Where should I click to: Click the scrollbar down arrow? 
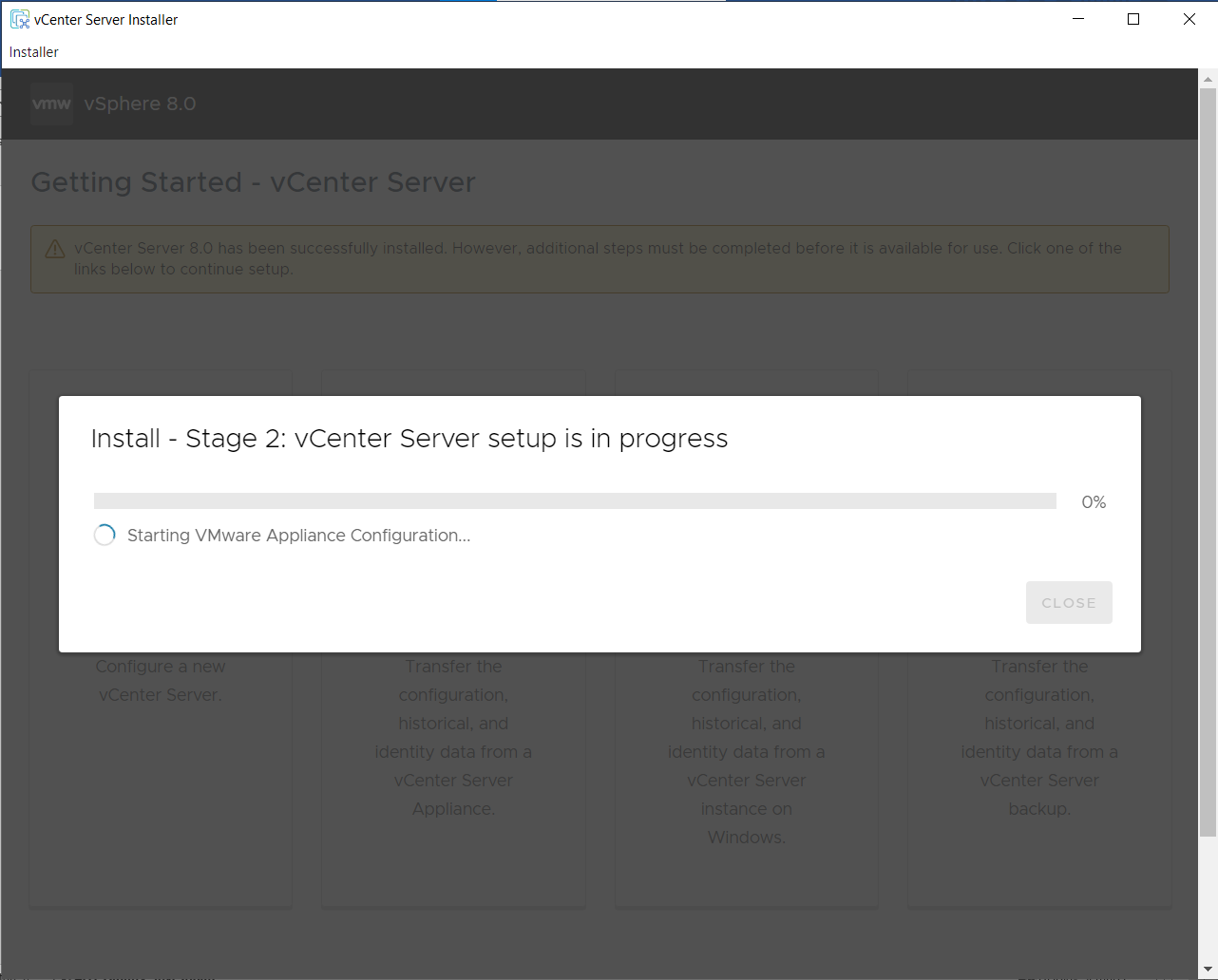tap(1208, 970)
